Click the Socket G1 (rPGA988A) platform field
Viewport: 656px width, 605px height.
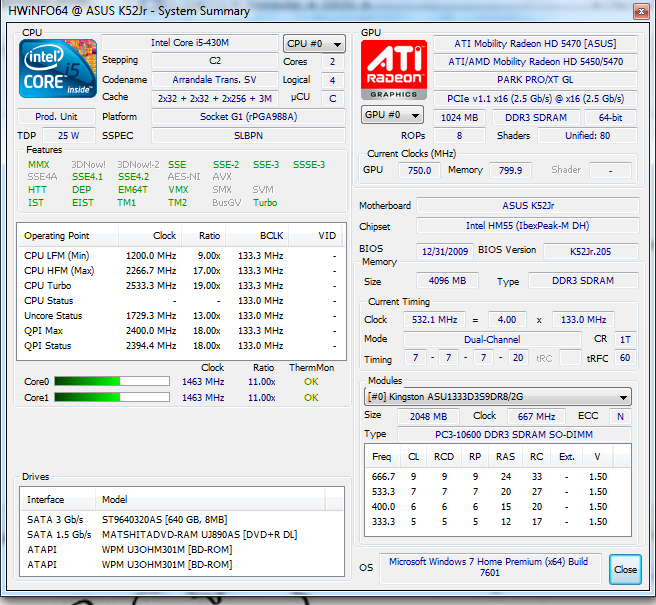click(x=249, y=116)
